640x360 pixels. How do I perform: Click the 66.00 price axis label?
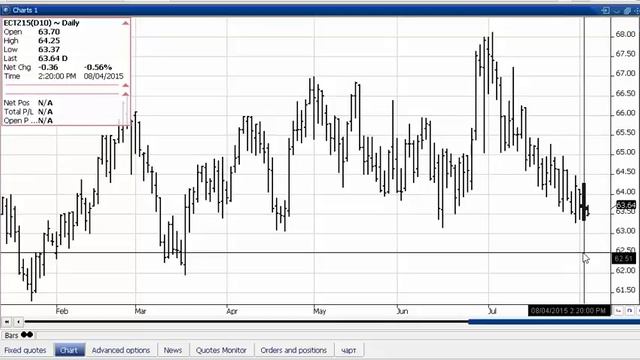tap(625, 113)
